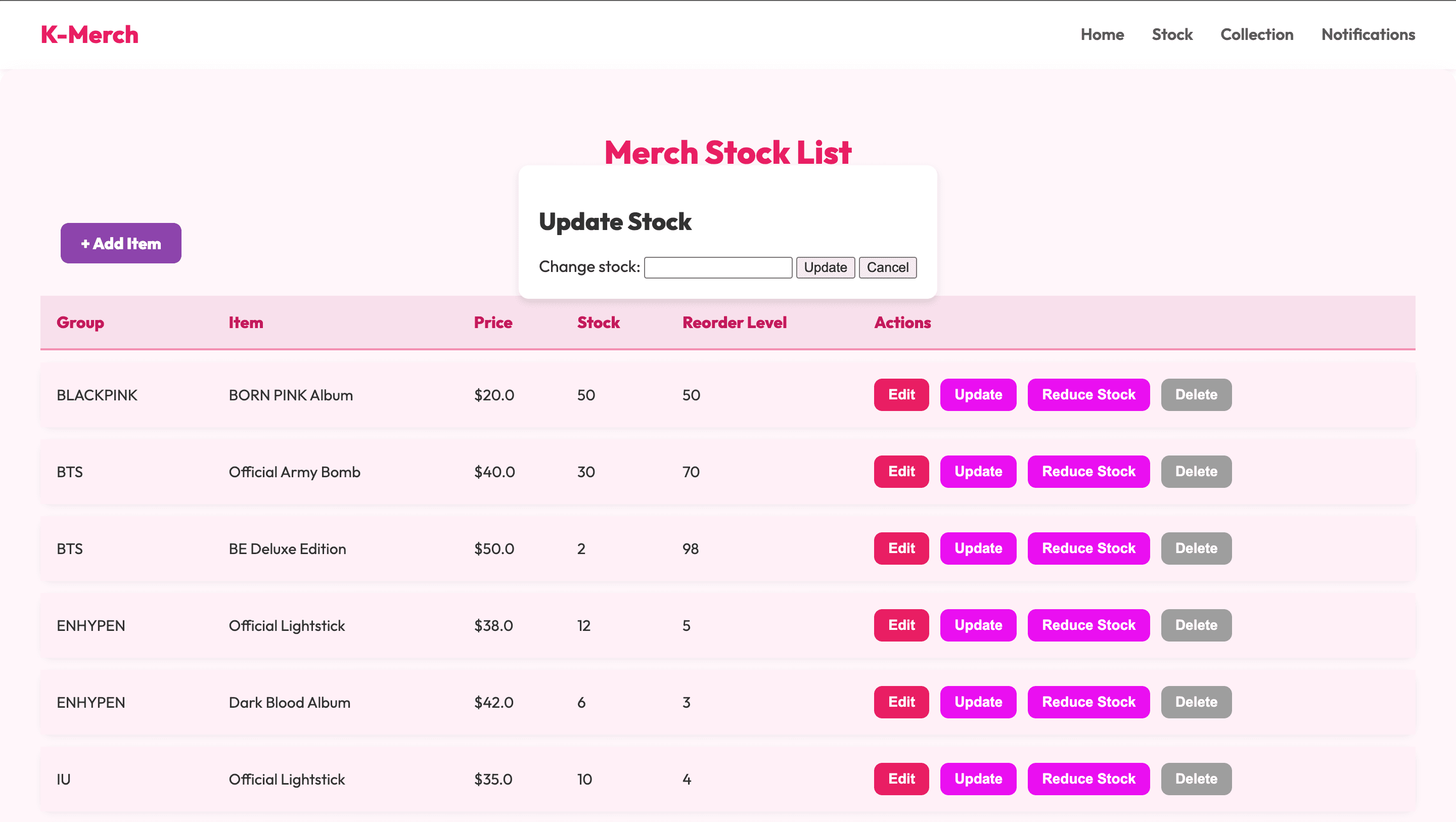The width and height of the screenshot is (1456, 822).
Task: Delete the BORN PINK Album item
Action: (x=1196, y=395)
